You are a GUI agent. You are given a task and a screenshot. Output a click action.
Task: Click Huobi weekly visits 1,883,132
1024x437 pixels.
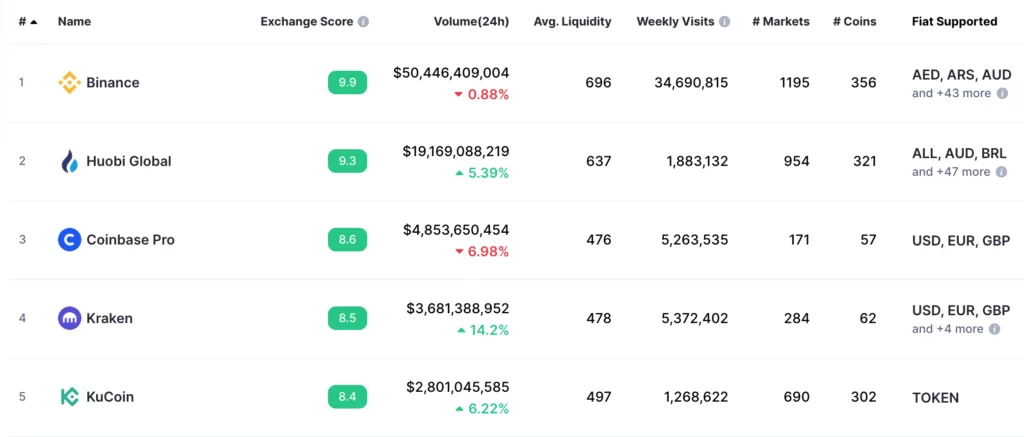coord(697,161)
